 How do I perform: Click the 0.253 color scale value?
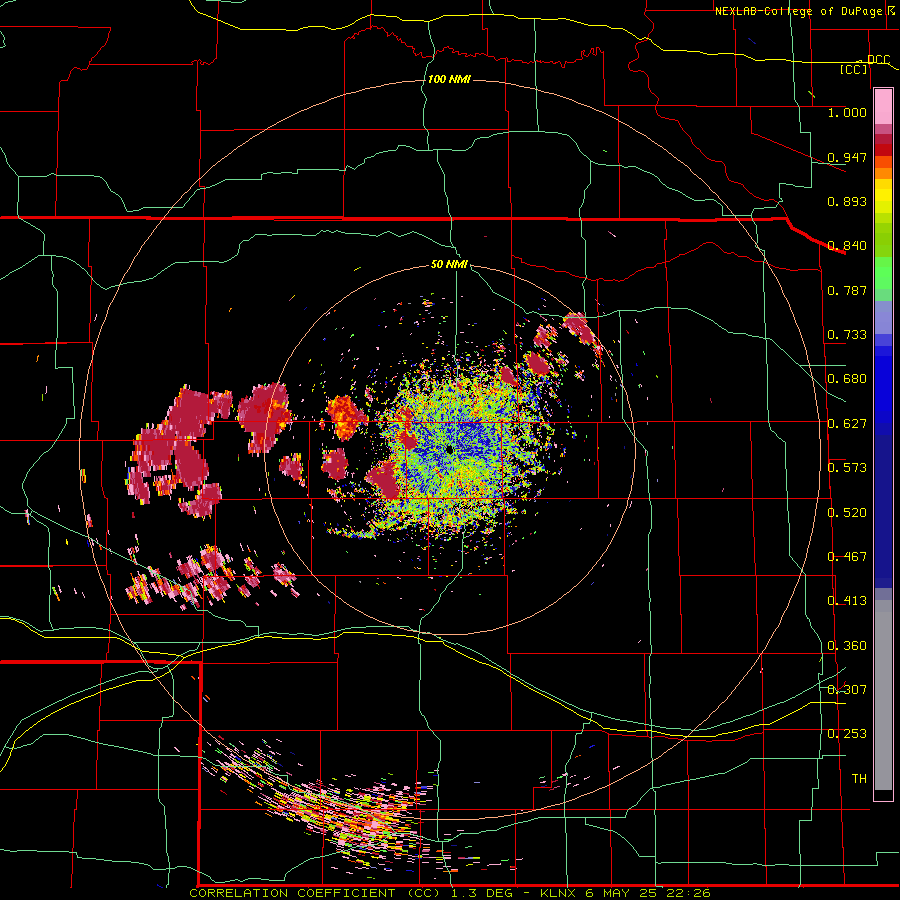pyautogui.click(x=847, y=734)
